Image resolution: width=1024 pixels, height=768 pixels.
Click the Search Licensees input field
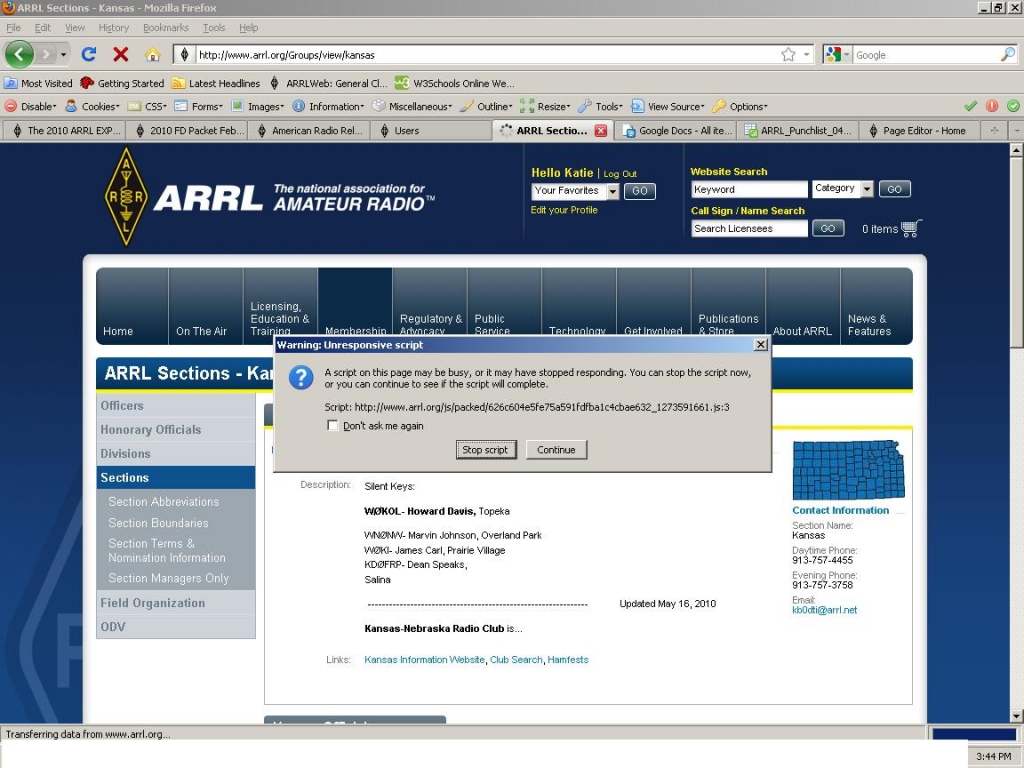click(749, 229)
